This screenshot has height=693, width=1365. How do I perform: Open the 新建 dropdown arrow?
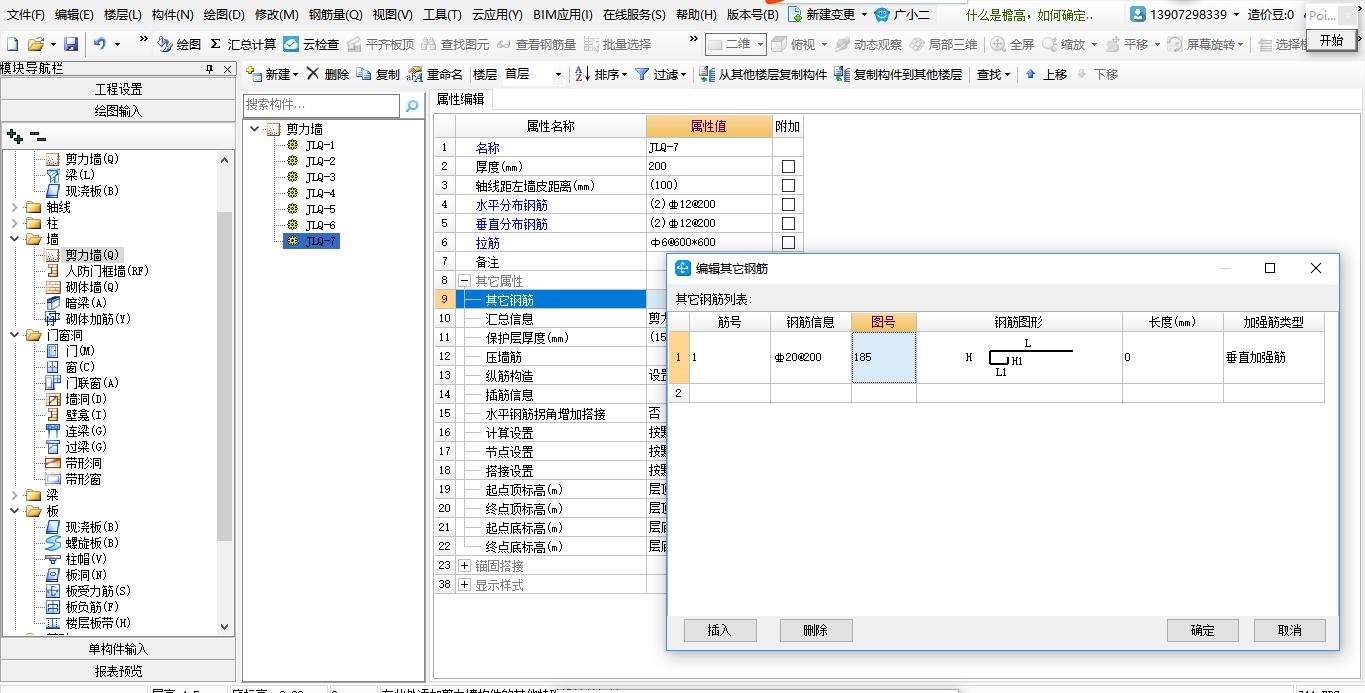tap(296, 75)
